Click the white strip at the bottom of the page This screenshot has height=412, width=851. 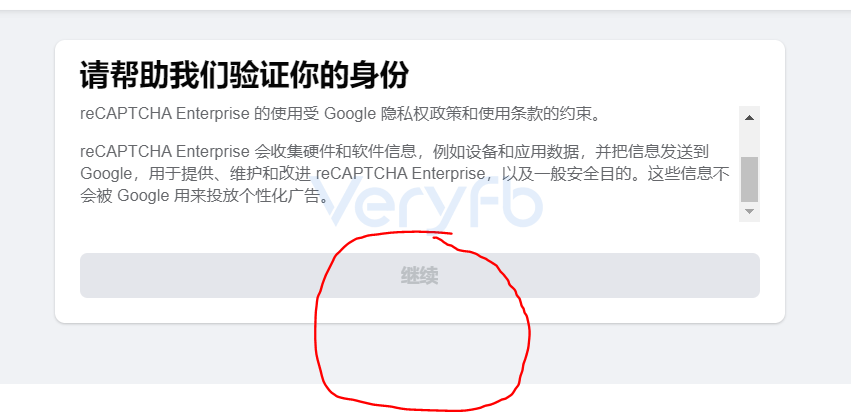point(163,398)
